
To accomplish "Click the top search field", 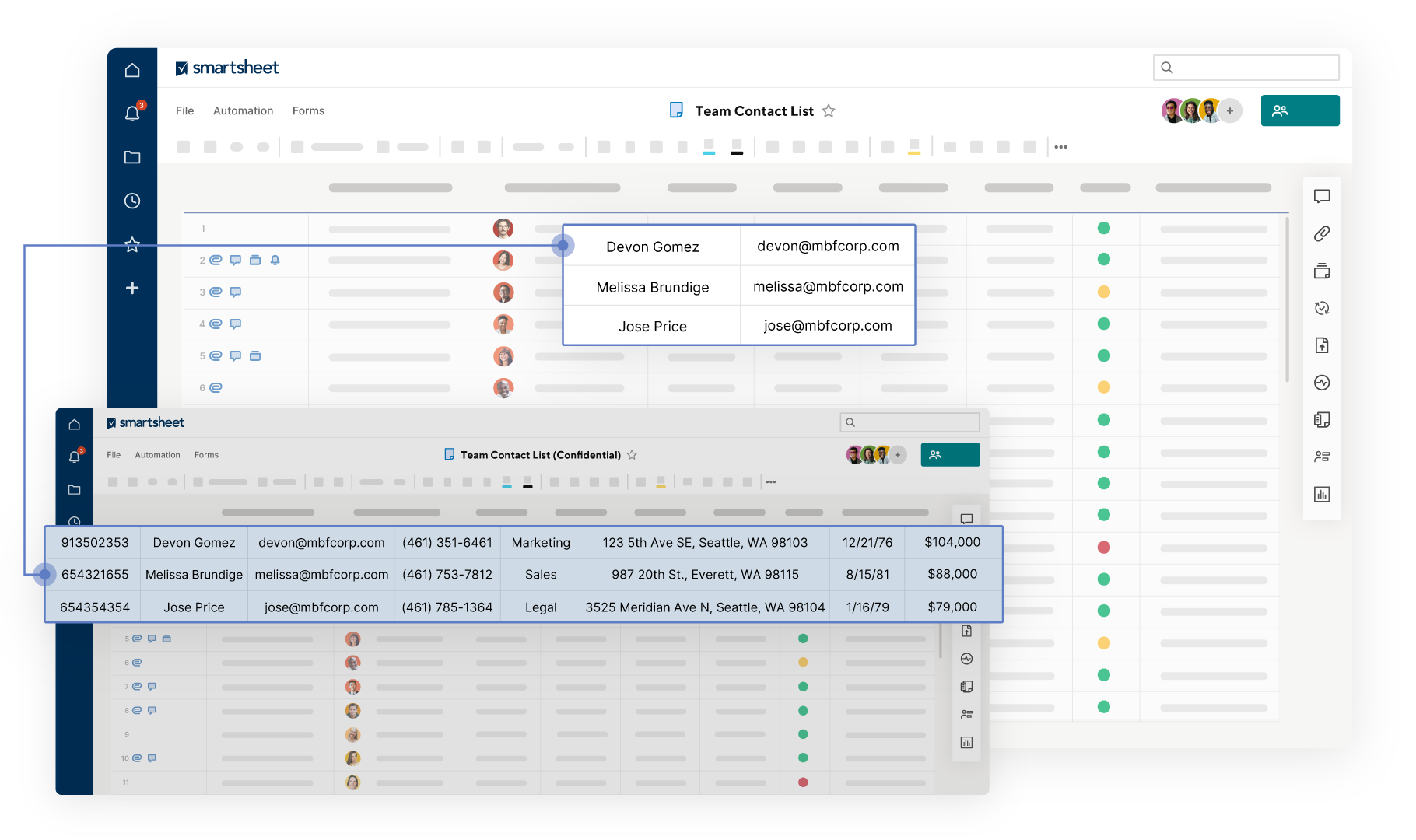I will pos(1246,68).
